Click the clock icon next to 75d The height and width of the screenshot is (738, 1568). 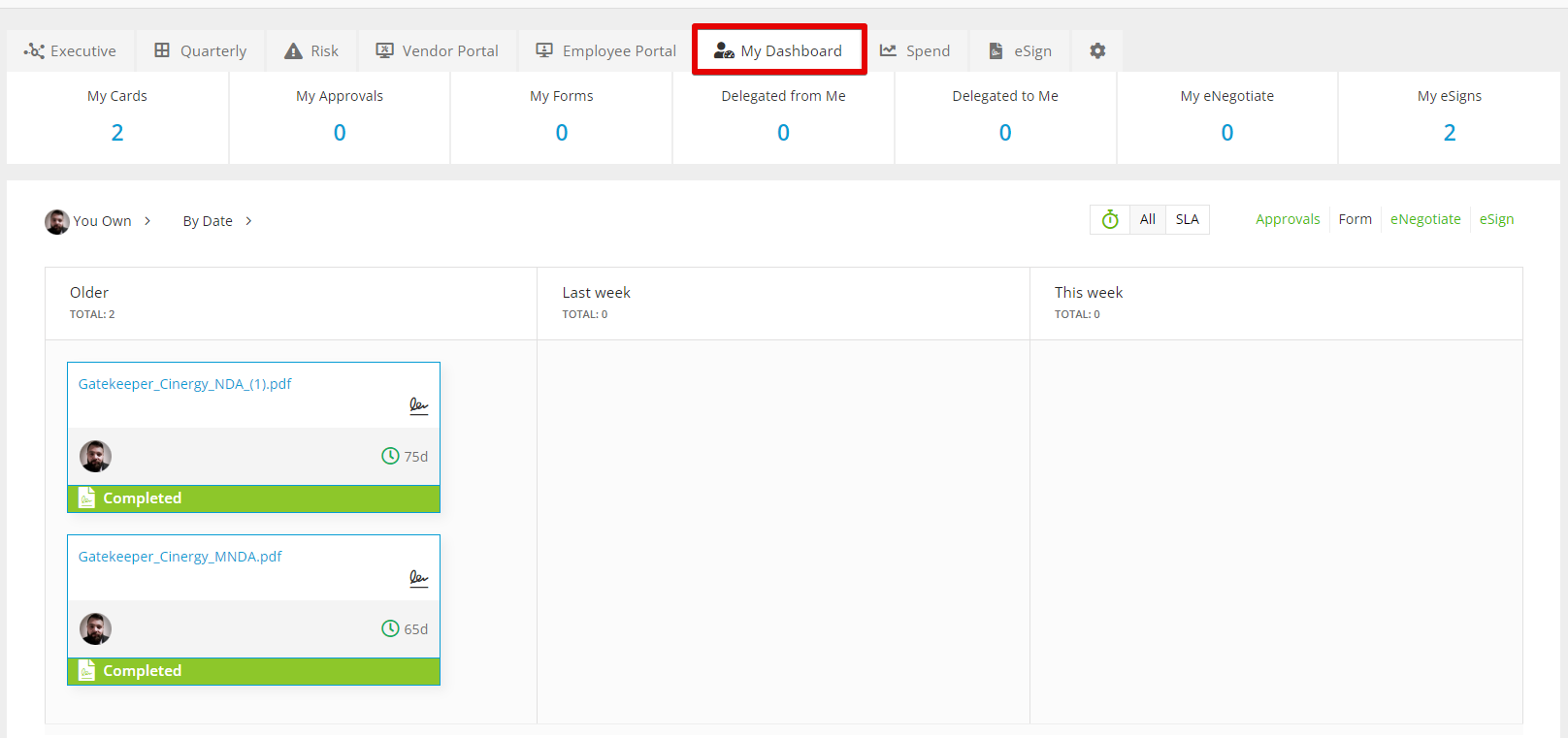[390, 456]
